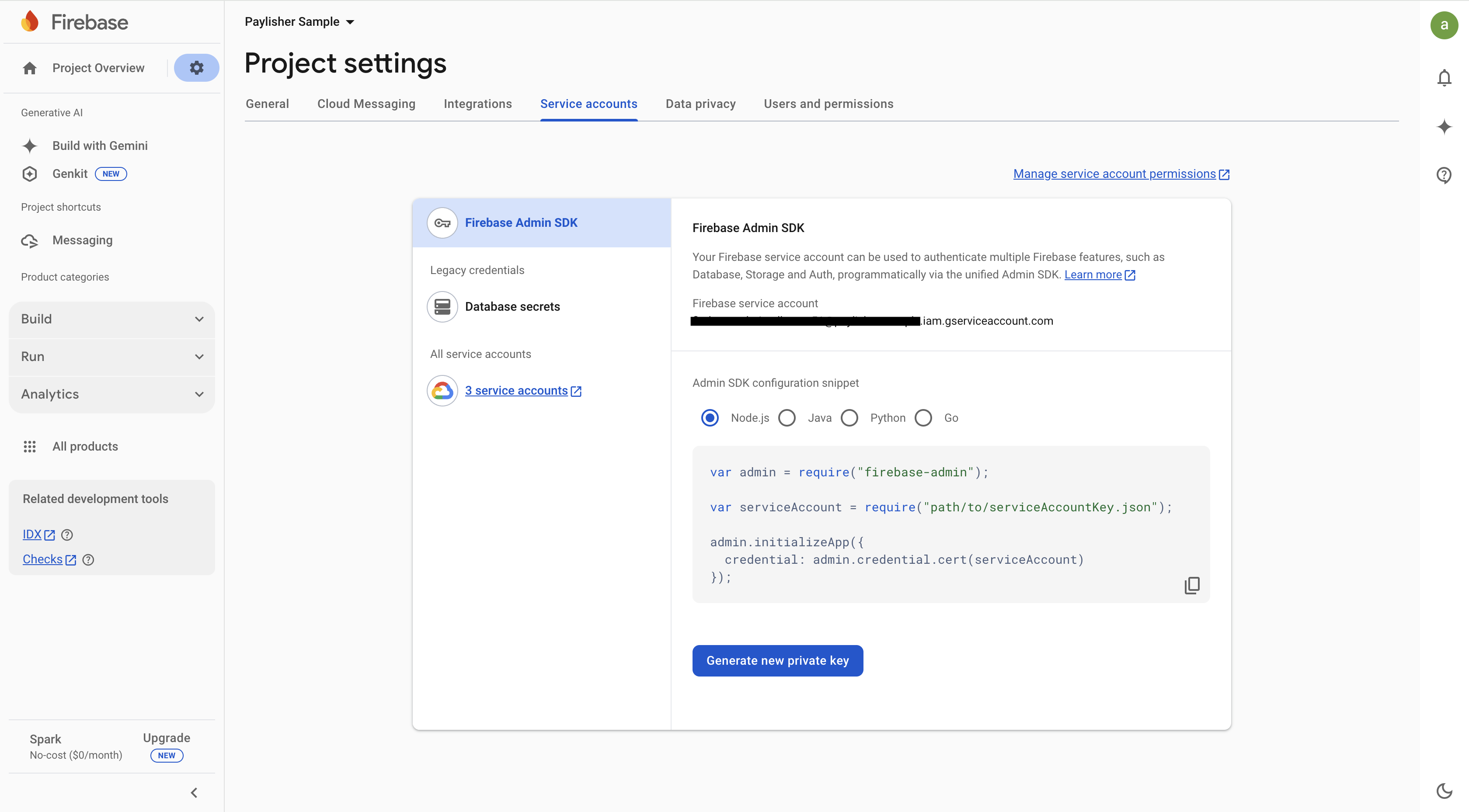1469x812 pixels.
Task: Open the Learn more link
Action: pos(1093,275)
